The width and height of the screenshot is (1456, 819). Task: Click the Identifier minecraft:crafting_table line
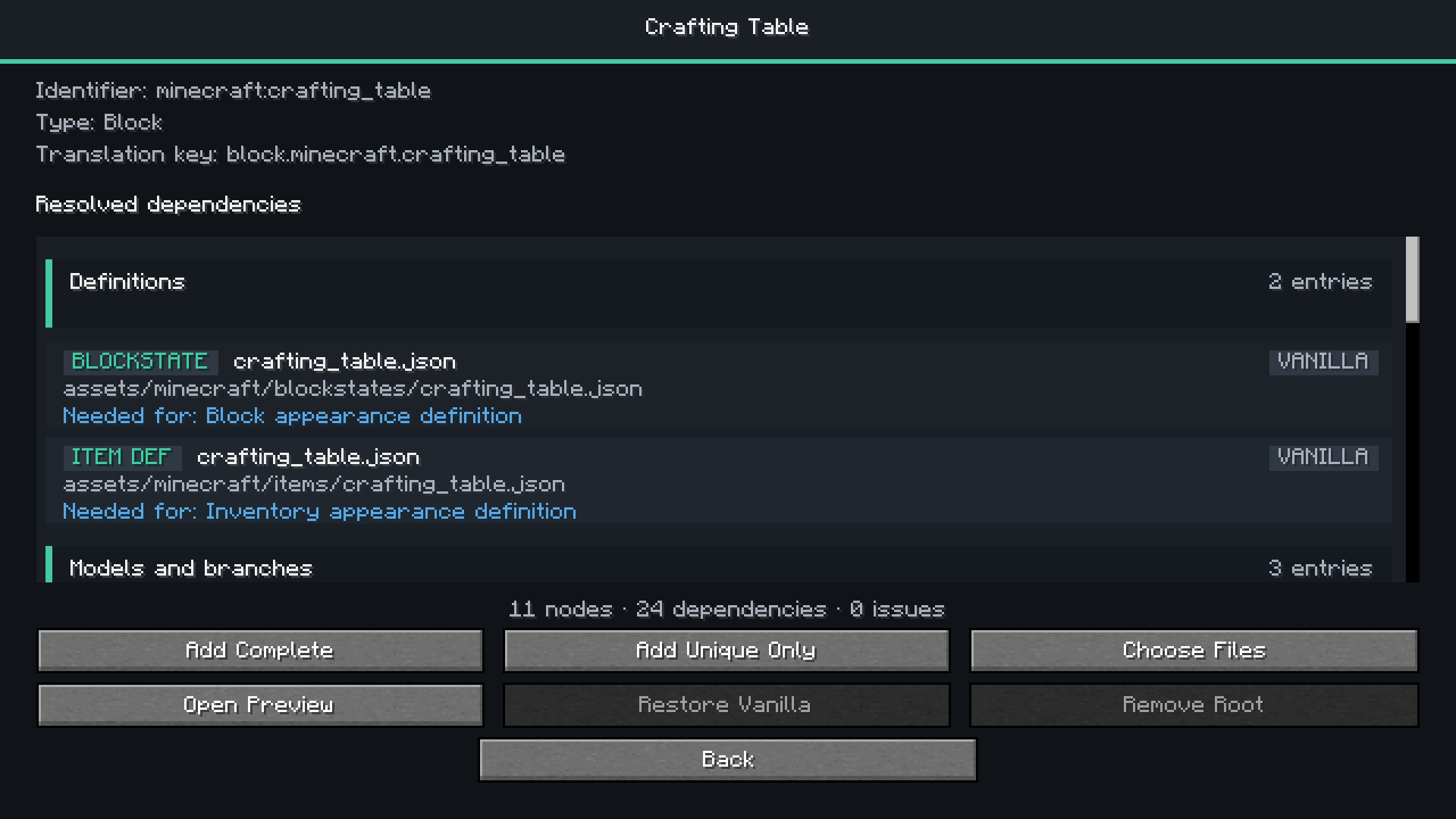click(234, 91)
